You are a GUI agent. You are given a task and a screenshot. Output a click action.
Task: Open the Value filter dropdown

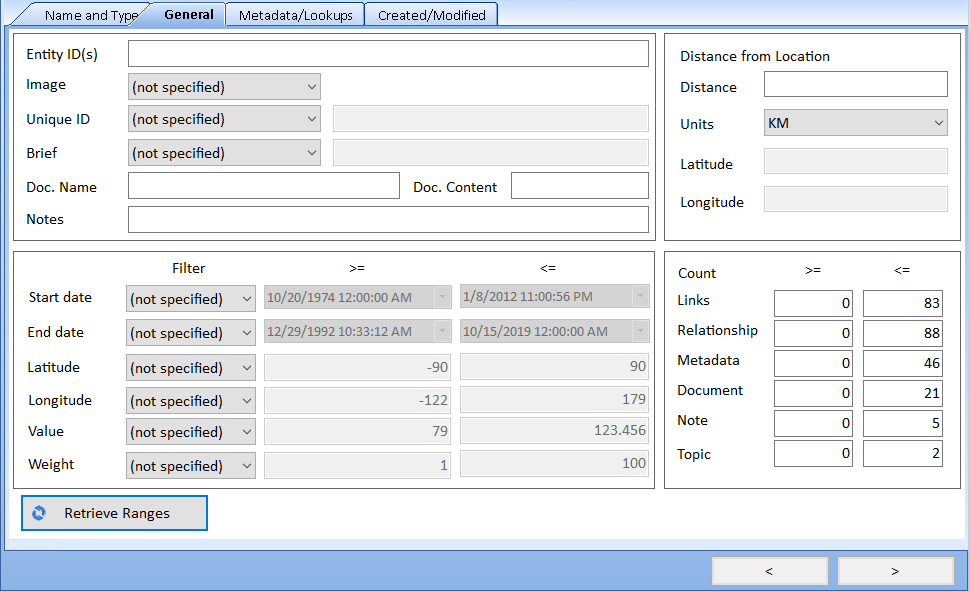point(191,432)
